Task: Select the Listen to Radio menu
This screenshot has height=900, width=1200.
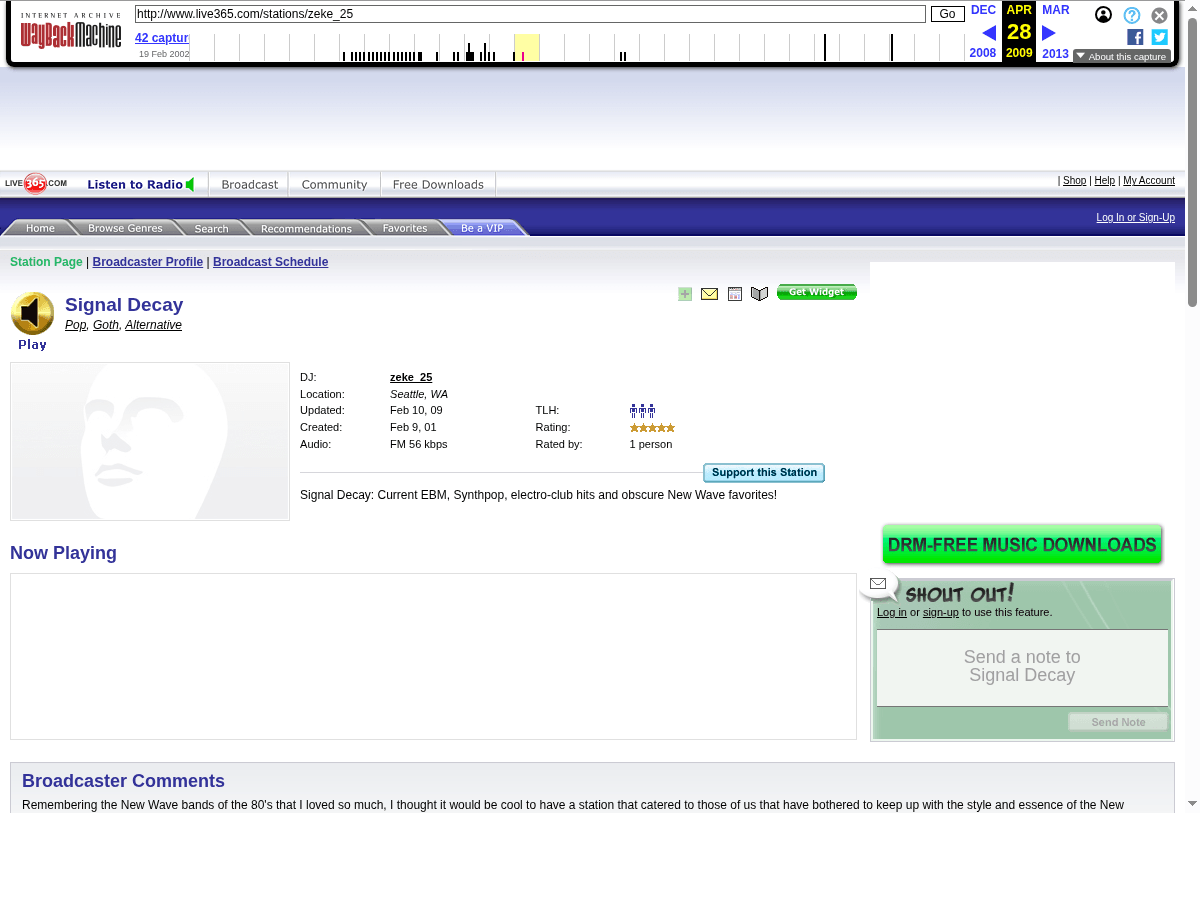Action: pos(141,184)
